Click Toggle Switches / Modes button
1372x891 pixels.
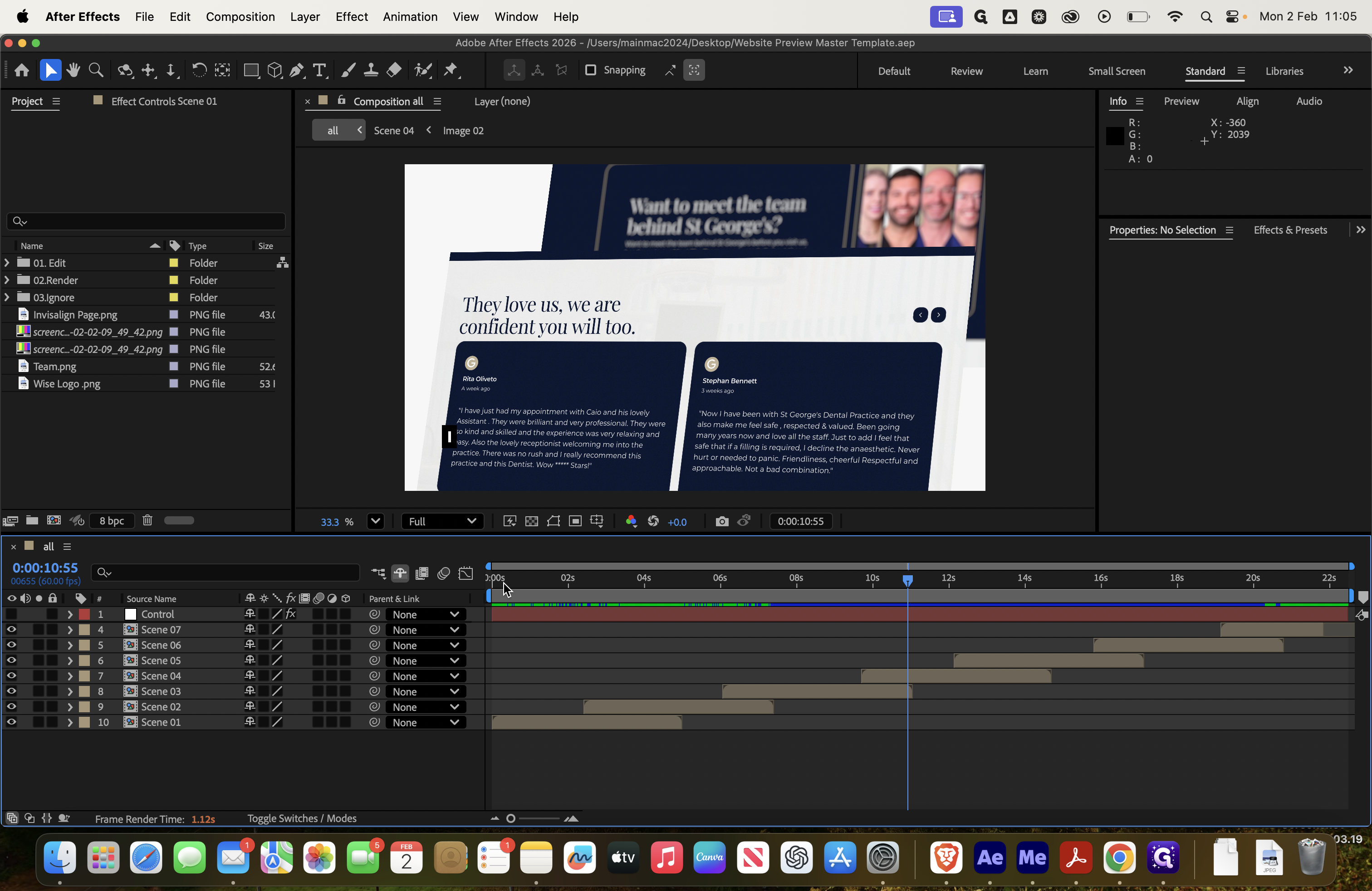point(302,818)
